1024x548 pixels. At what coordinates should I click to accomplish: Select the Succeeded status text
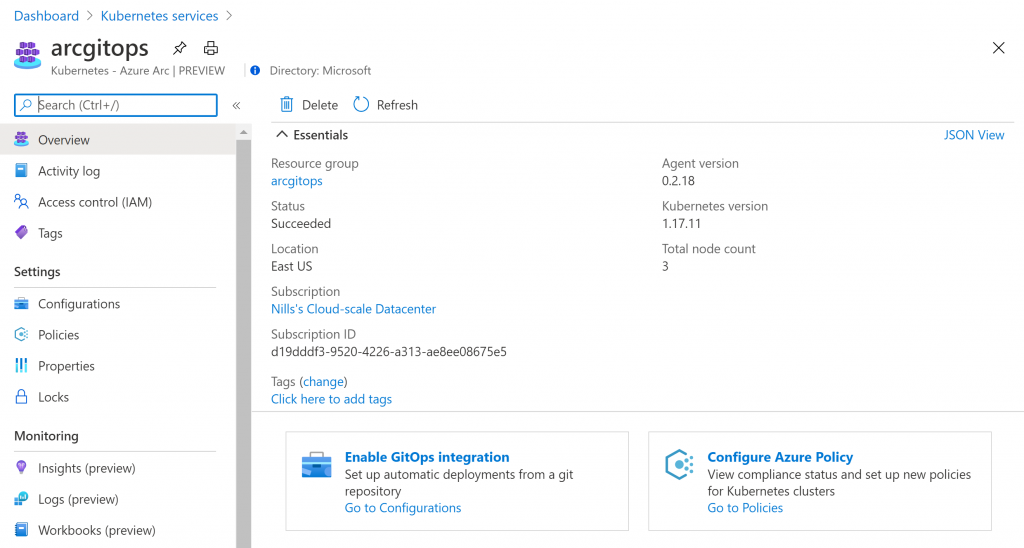pos(301,223)
